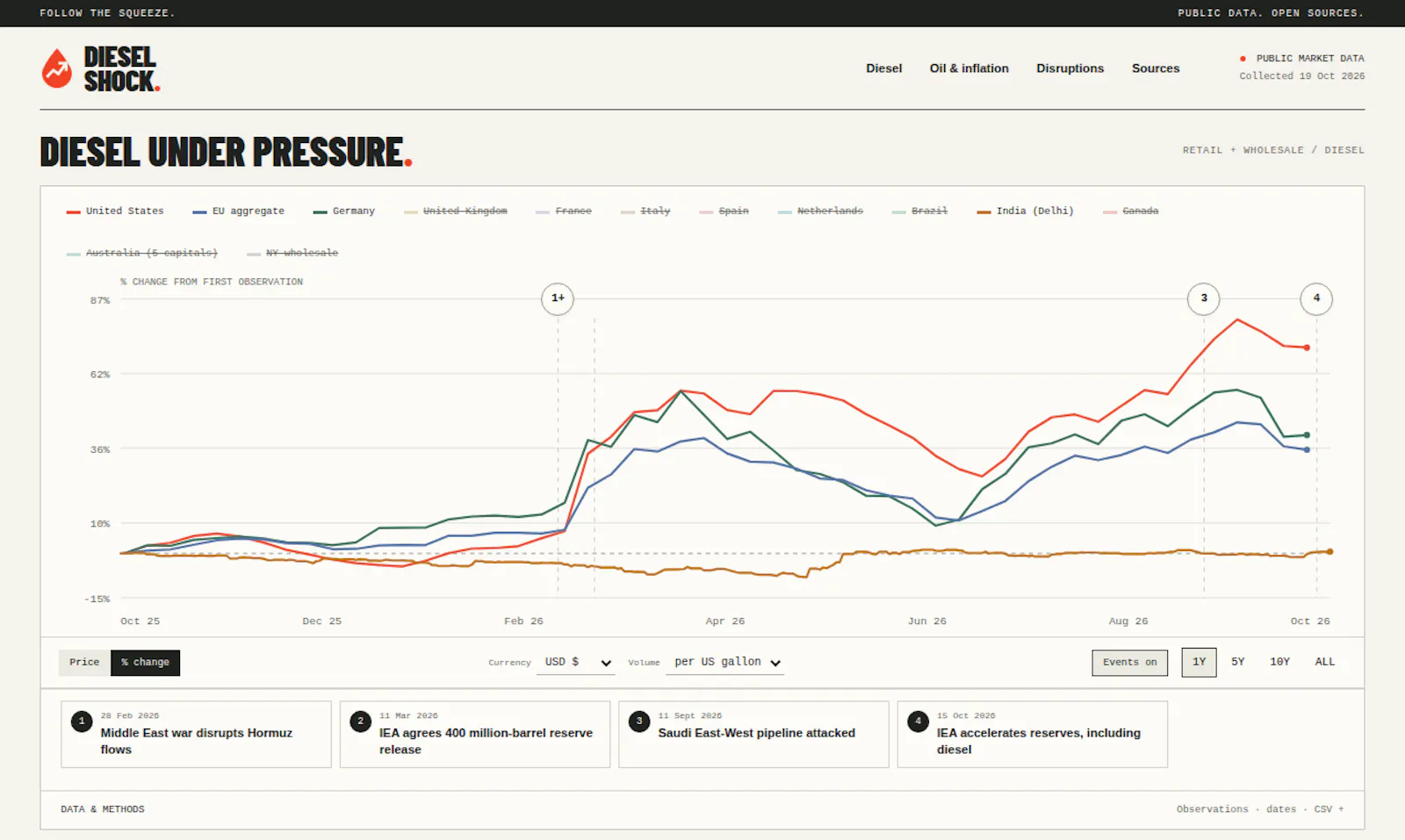Screen dimensions: 1405x840
Task: Click the Diesel Shock flame logo icon
Action: [57, 68]
